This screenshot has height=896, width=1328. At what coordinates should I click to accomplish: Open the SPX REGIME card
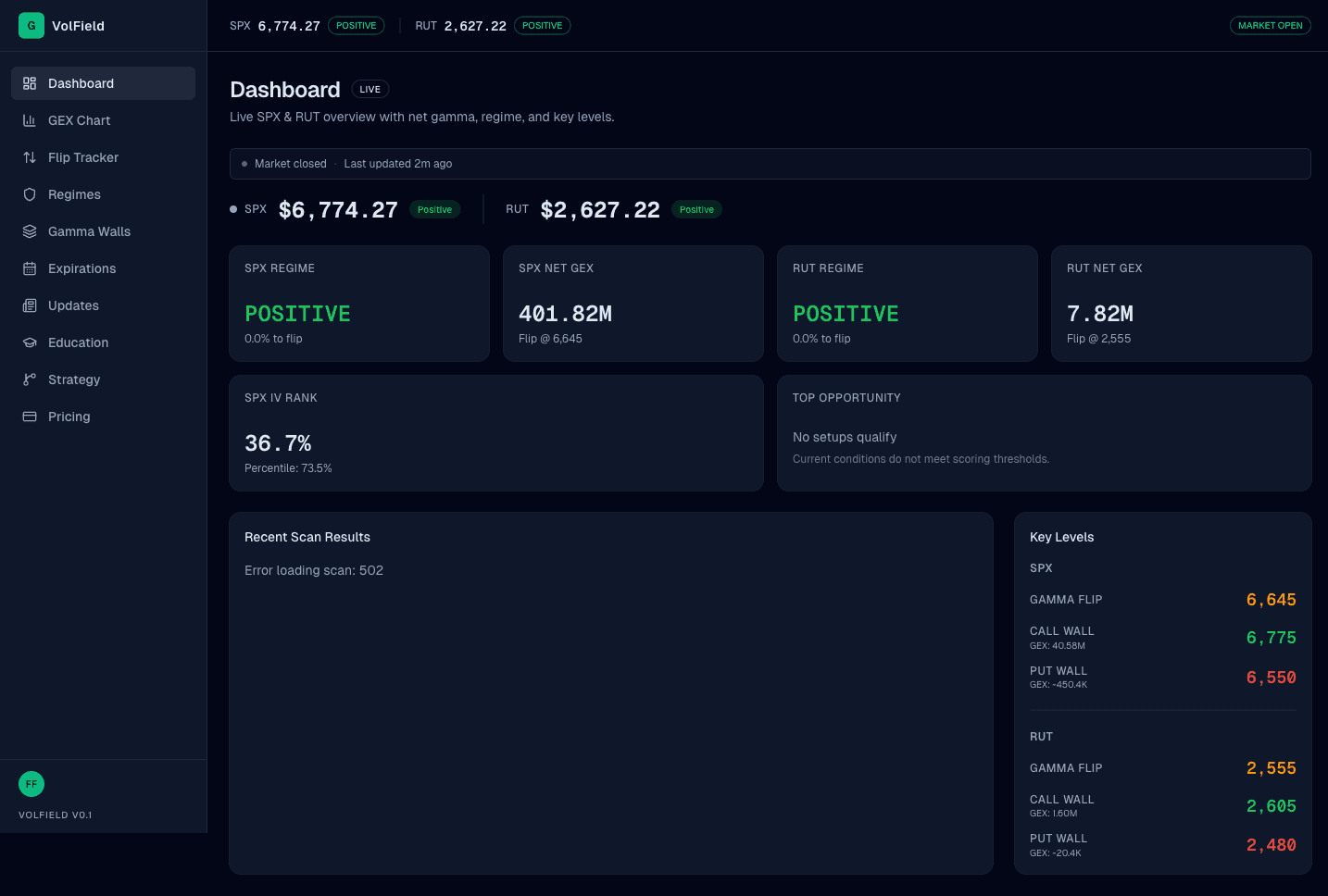click(x=359, y=304)
